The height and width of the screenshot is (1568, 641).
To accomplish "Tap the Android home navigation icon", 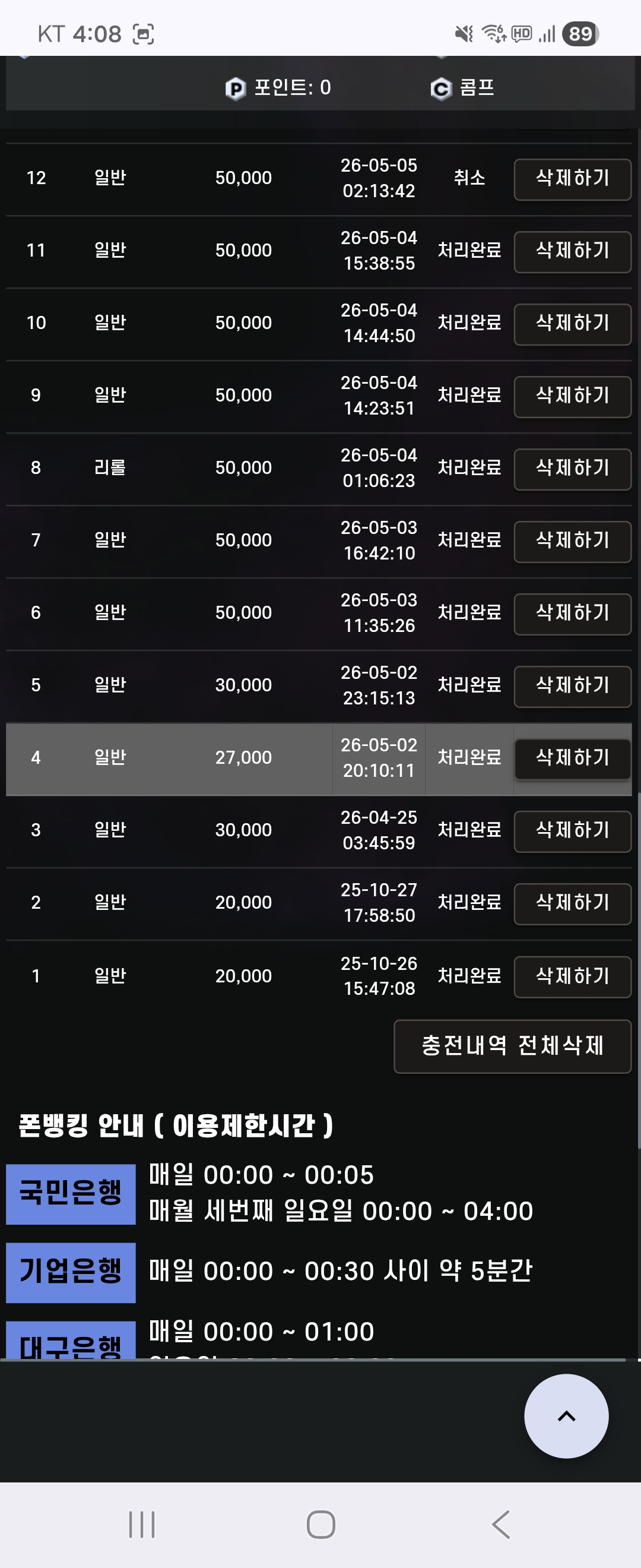I will click(320, 1524).
